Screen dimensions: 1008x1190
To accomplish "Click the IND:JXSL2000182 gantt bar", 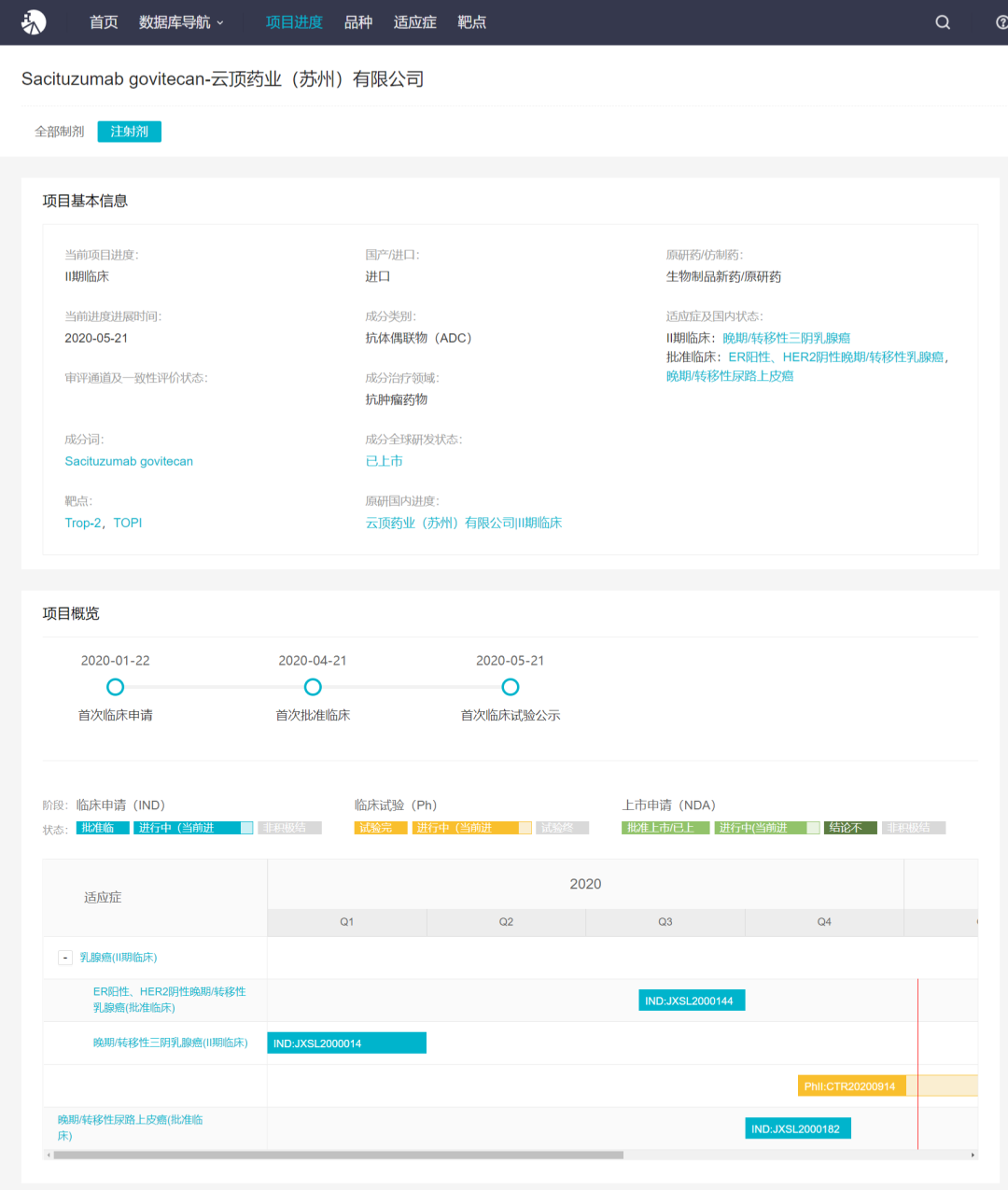I will click(798, 1129).
